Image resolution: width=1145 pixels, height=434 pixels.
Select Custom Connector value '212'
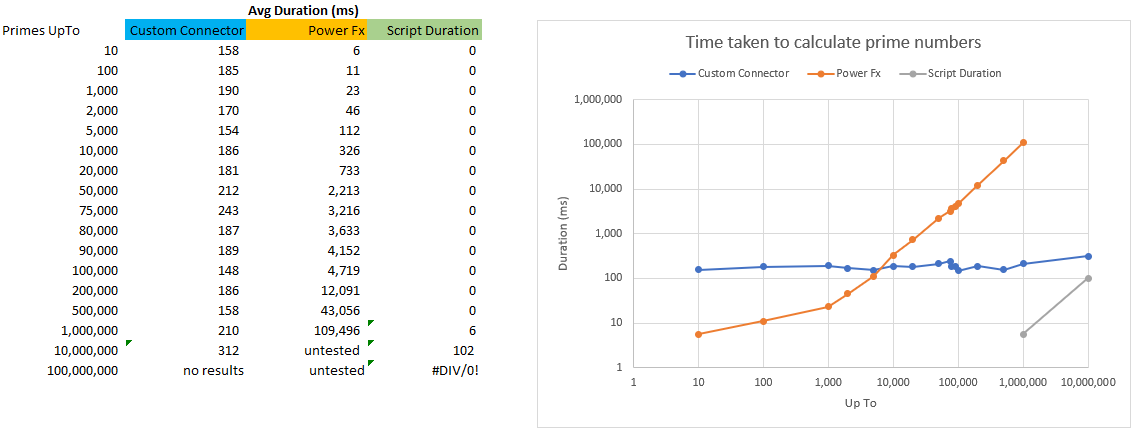(229, 191)
